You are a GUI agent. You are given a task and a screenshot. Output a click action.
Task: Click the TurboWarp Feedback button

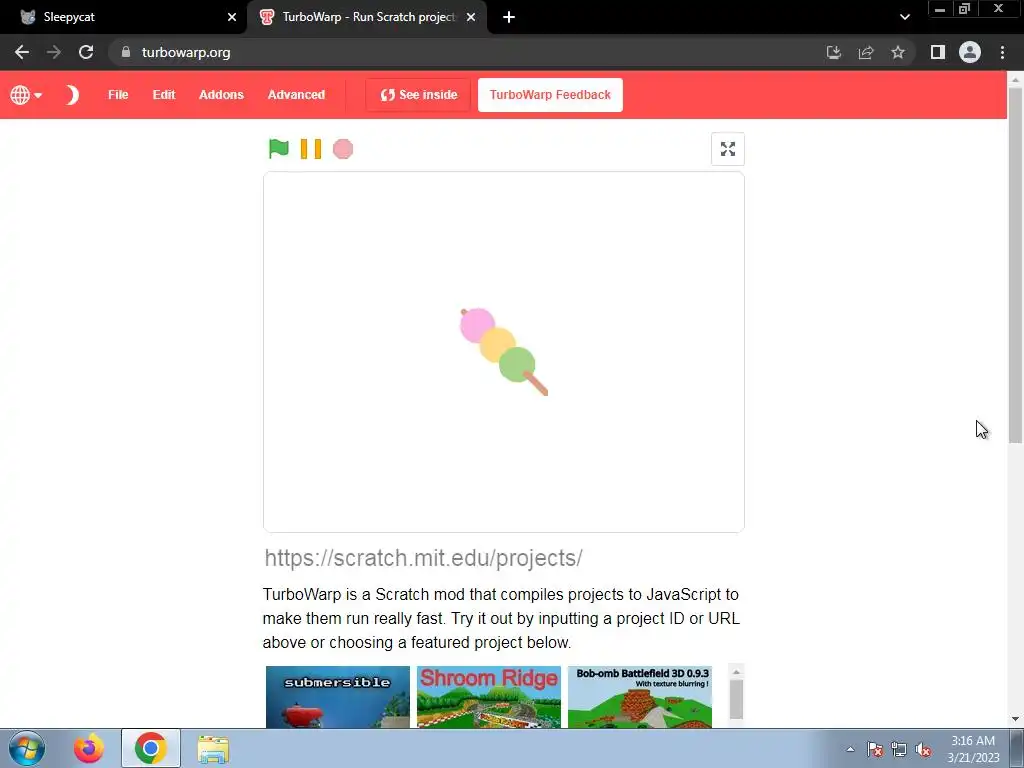(550, 95)
